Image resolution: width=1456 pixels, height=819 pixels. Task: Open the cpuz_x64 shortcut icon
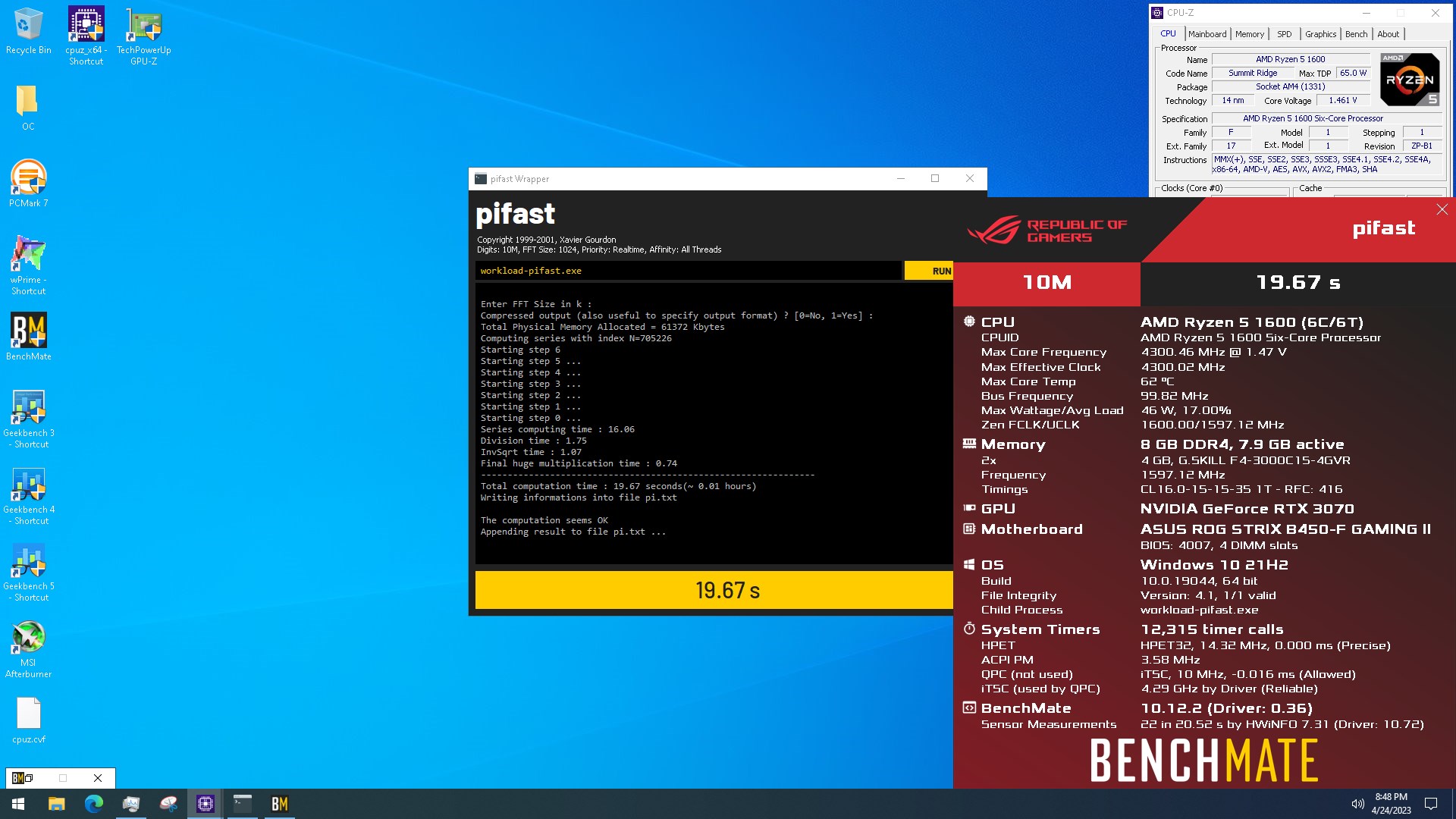point(86,36)
